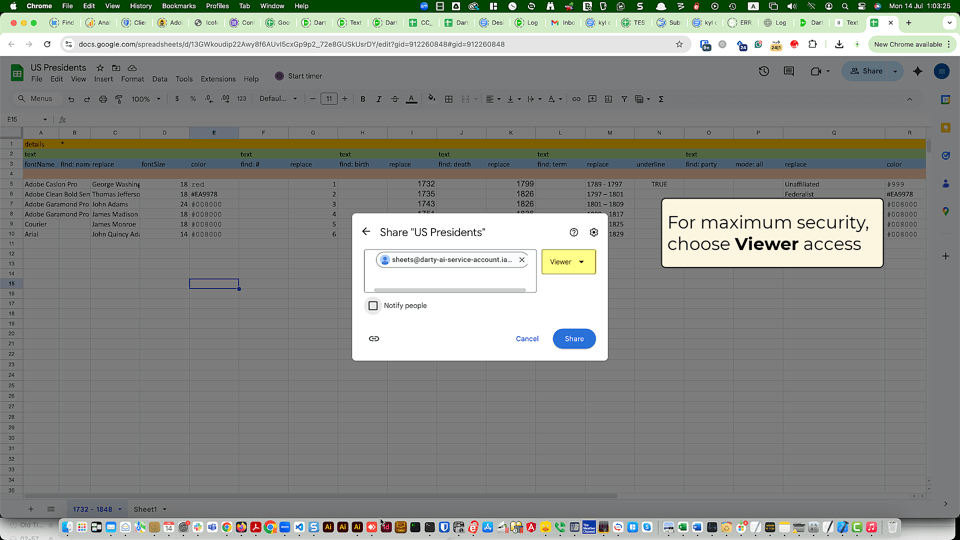Viewport: 960px width, 540px height.
Task: Redo the last action
Action: (87, 99)
